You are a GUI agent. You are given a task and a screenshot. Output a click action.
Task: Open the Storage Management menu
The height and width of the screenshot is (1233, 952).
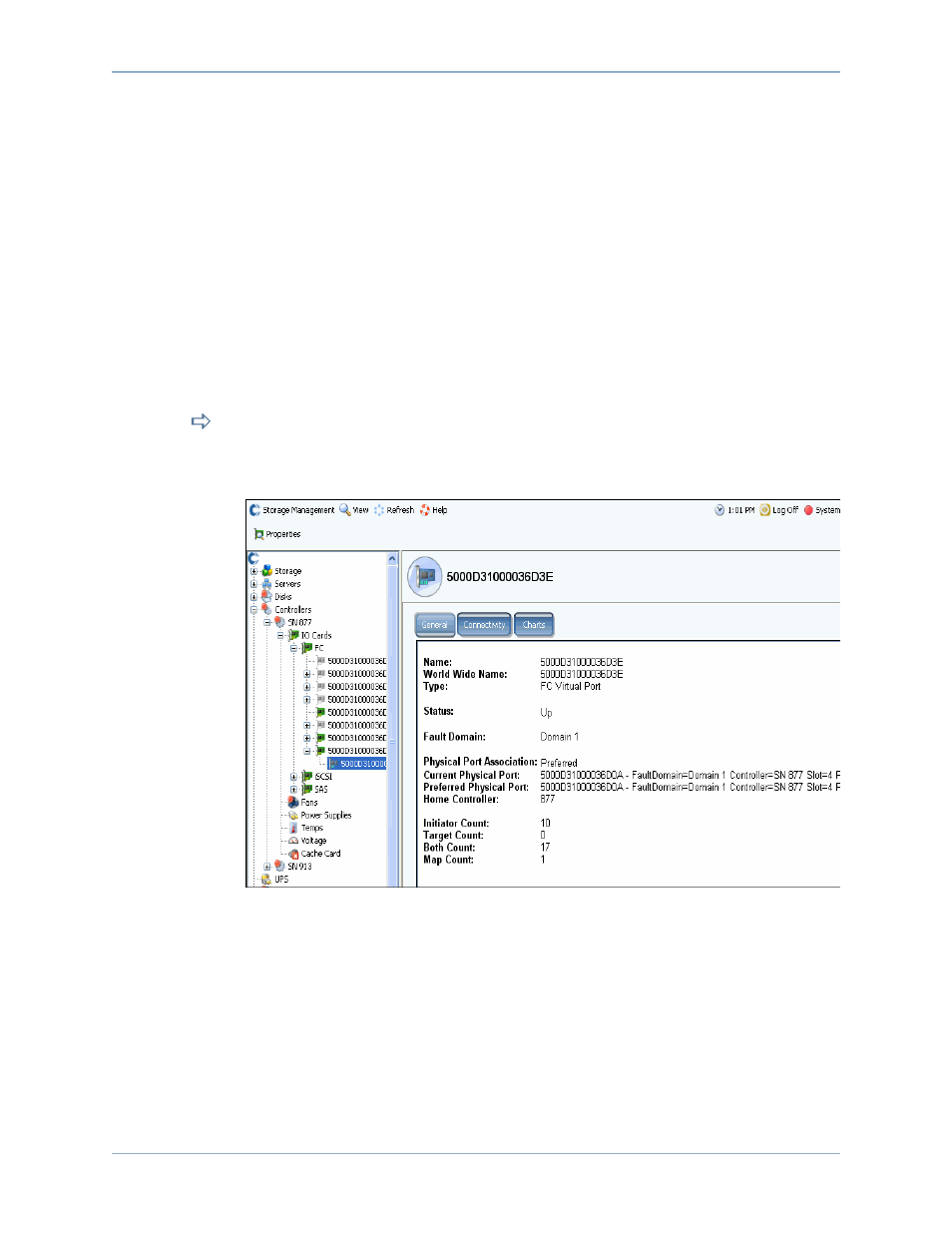[x=292, y=510]
